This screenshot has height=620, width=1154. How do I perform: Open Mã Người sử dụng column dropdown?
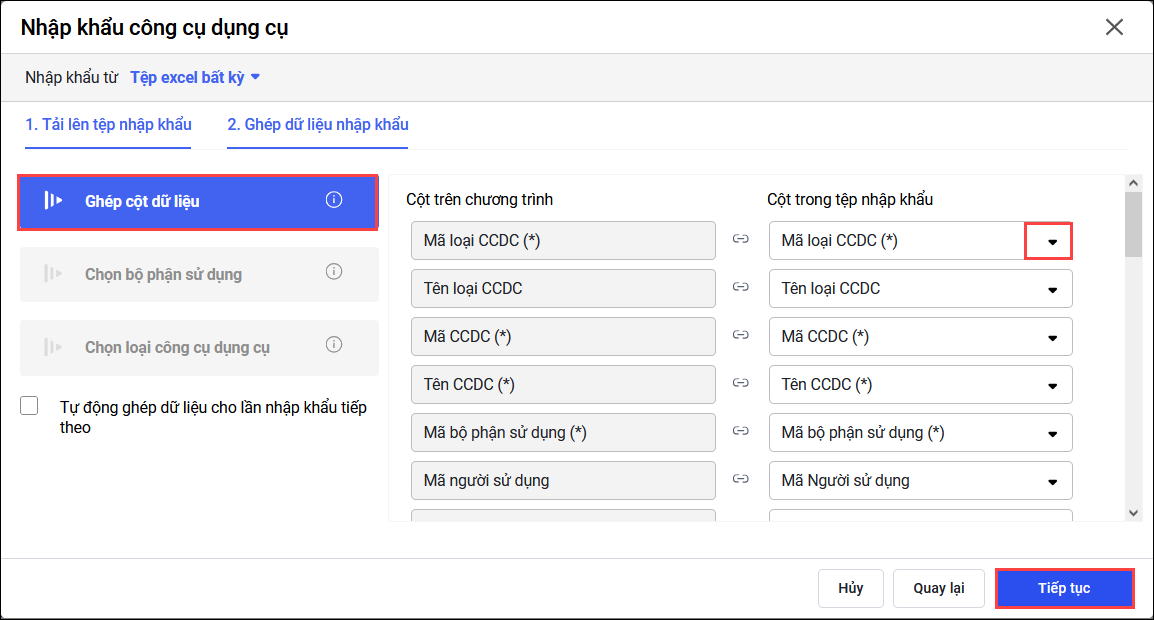(x=1051, y=481)
